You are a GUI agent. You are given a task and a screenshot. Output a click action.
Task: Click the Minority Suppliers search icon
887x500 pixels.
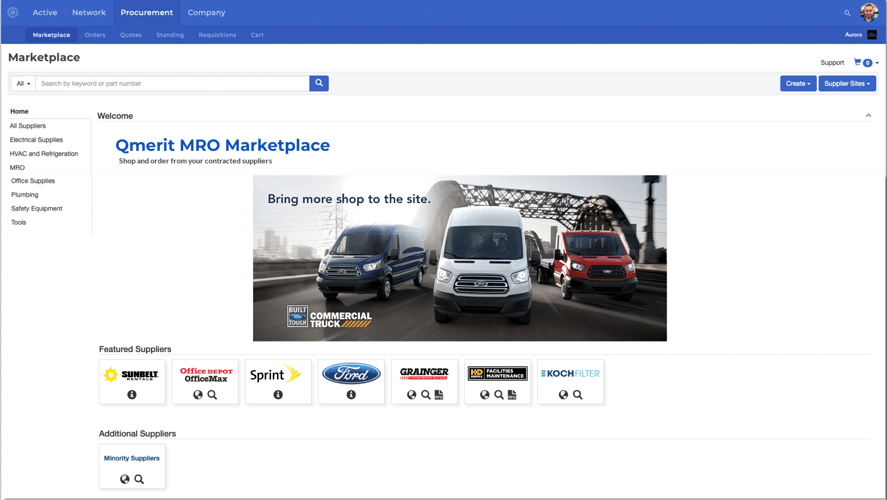tap(139, 479)
